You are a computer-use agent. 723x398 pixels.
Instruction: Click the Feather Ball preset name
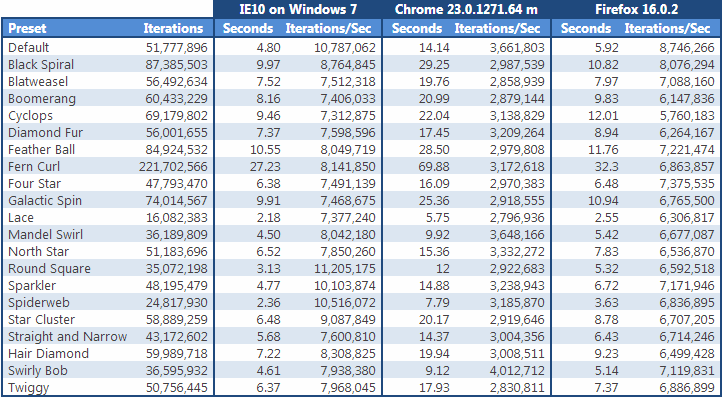(41, 150)
